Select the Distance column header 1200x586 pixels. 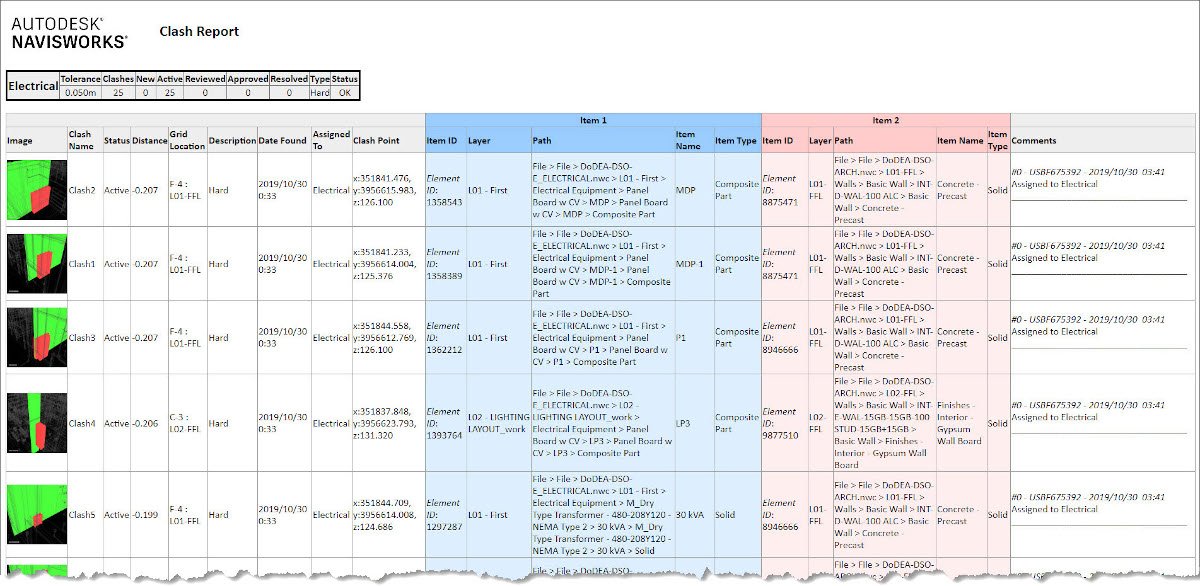150,141
